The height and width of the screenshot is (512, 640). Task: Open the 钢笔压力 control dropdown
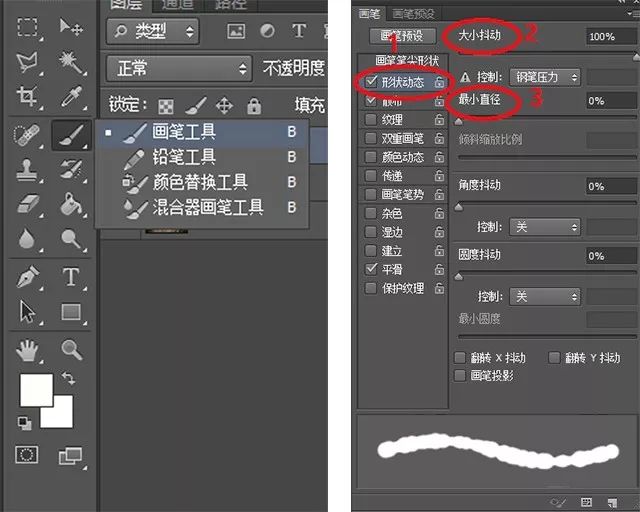tap(544, 77)
